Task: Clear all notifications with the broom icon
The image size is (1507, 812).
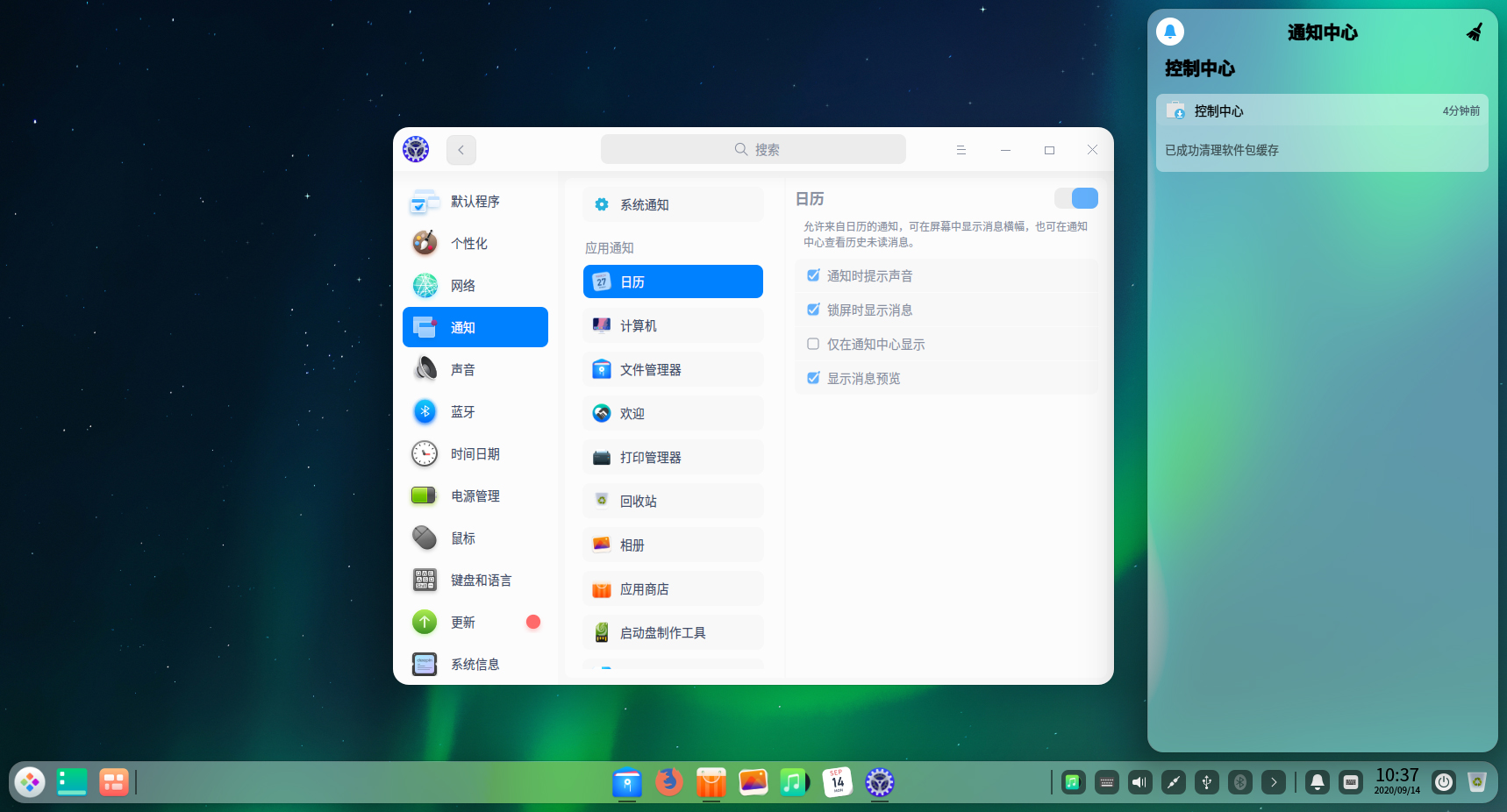Action: click(x=1475, y=32)
